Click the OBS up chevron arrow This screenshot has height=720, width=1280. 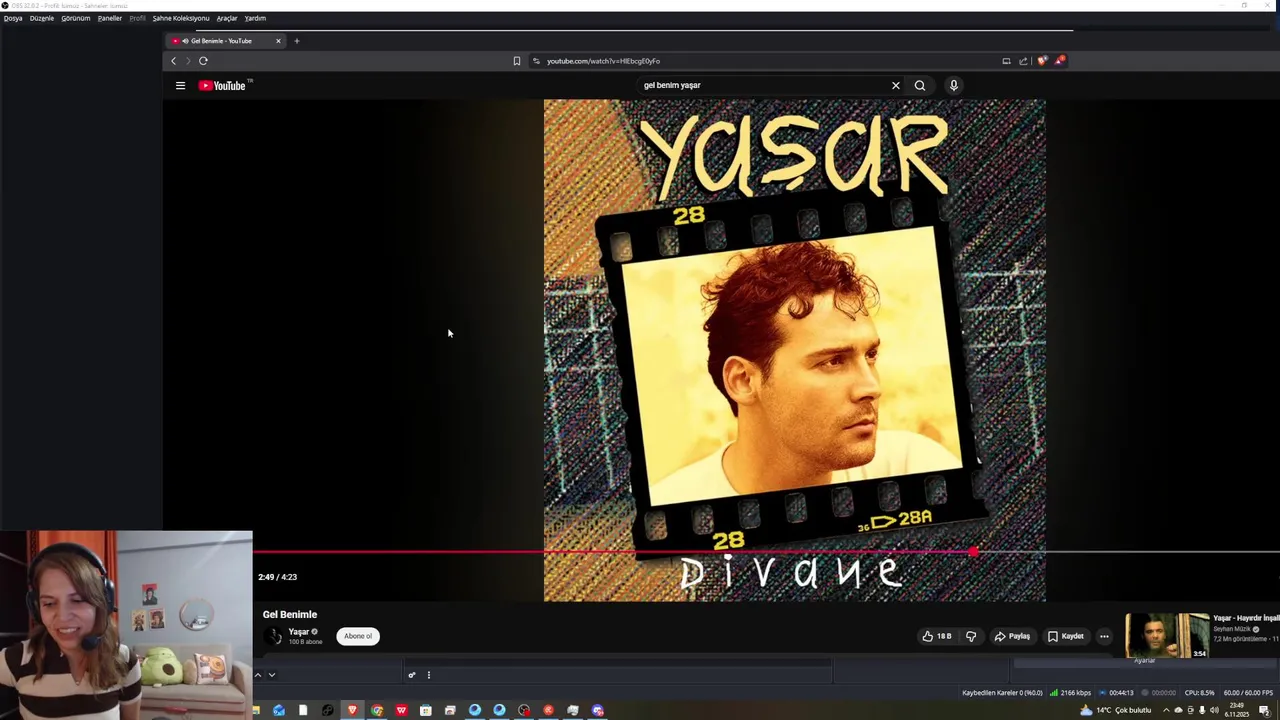258,675
